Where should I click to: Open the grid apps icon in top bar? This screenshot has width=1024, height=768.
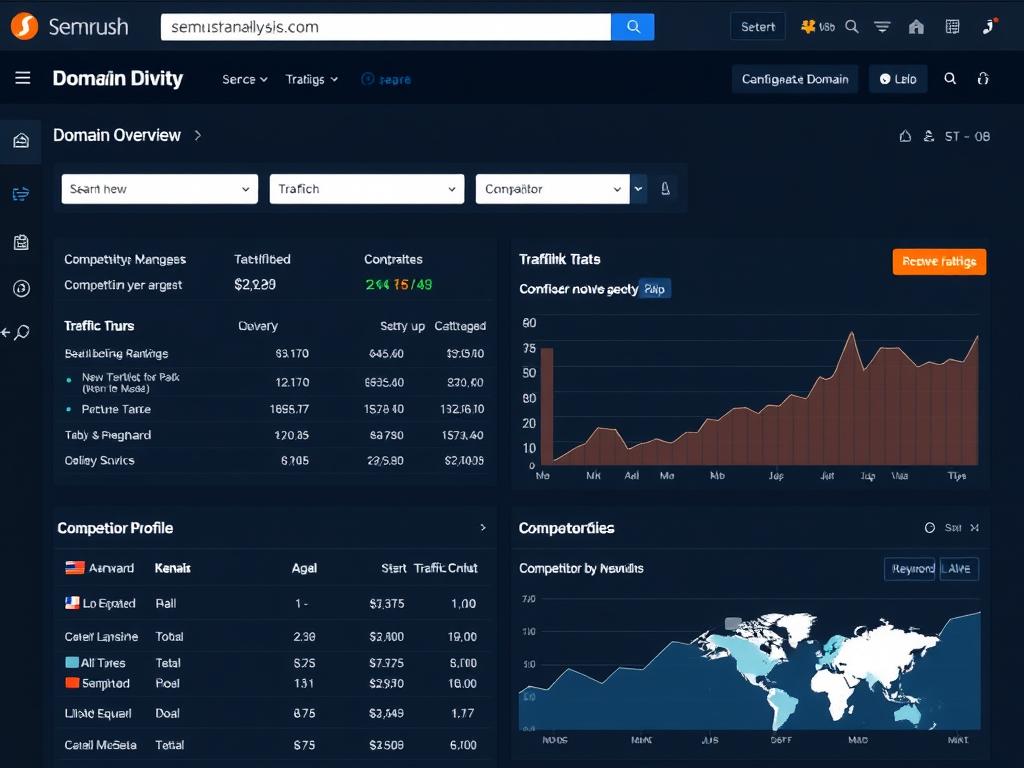[951, 26]
